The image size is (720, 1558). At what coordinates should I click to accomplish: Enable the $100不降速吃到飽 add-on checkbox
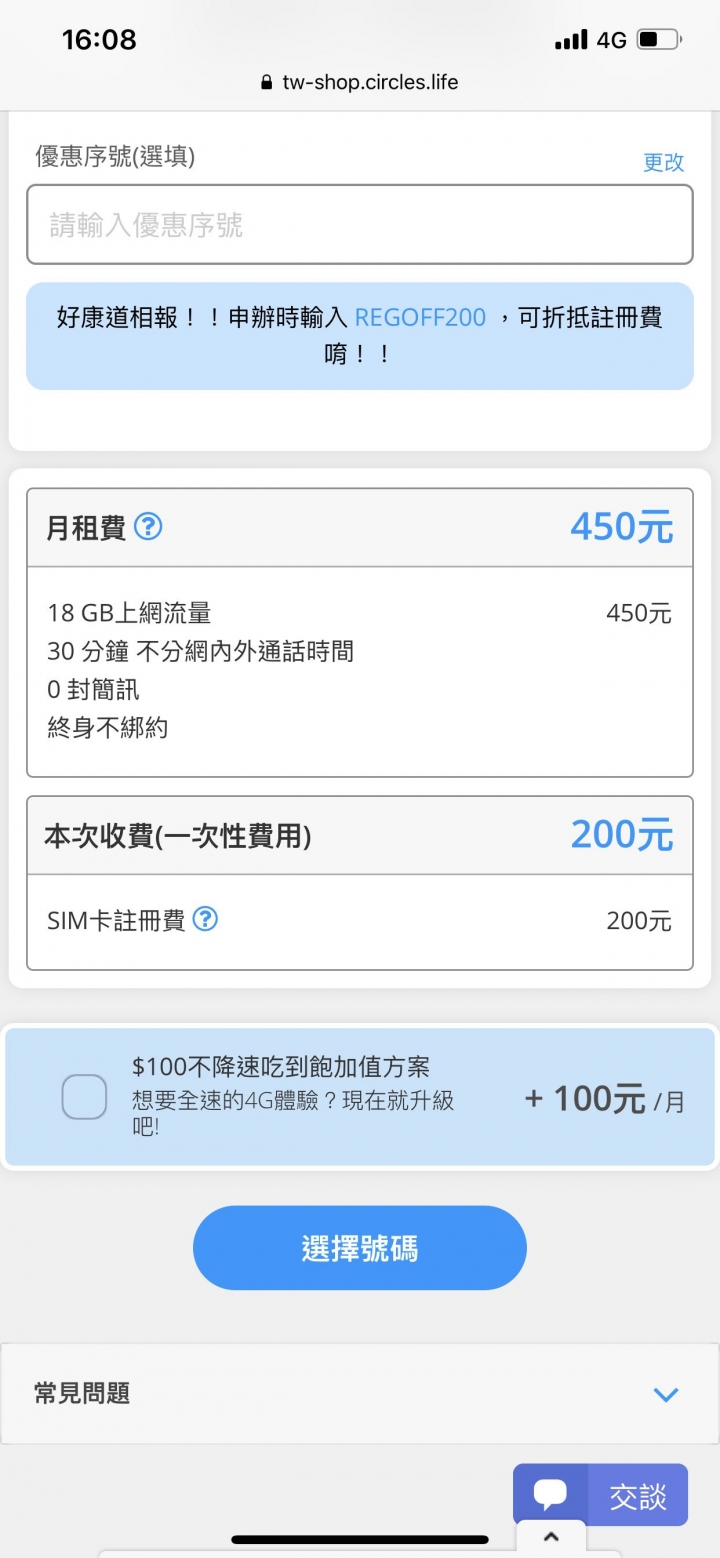(x=84, y=1097)
